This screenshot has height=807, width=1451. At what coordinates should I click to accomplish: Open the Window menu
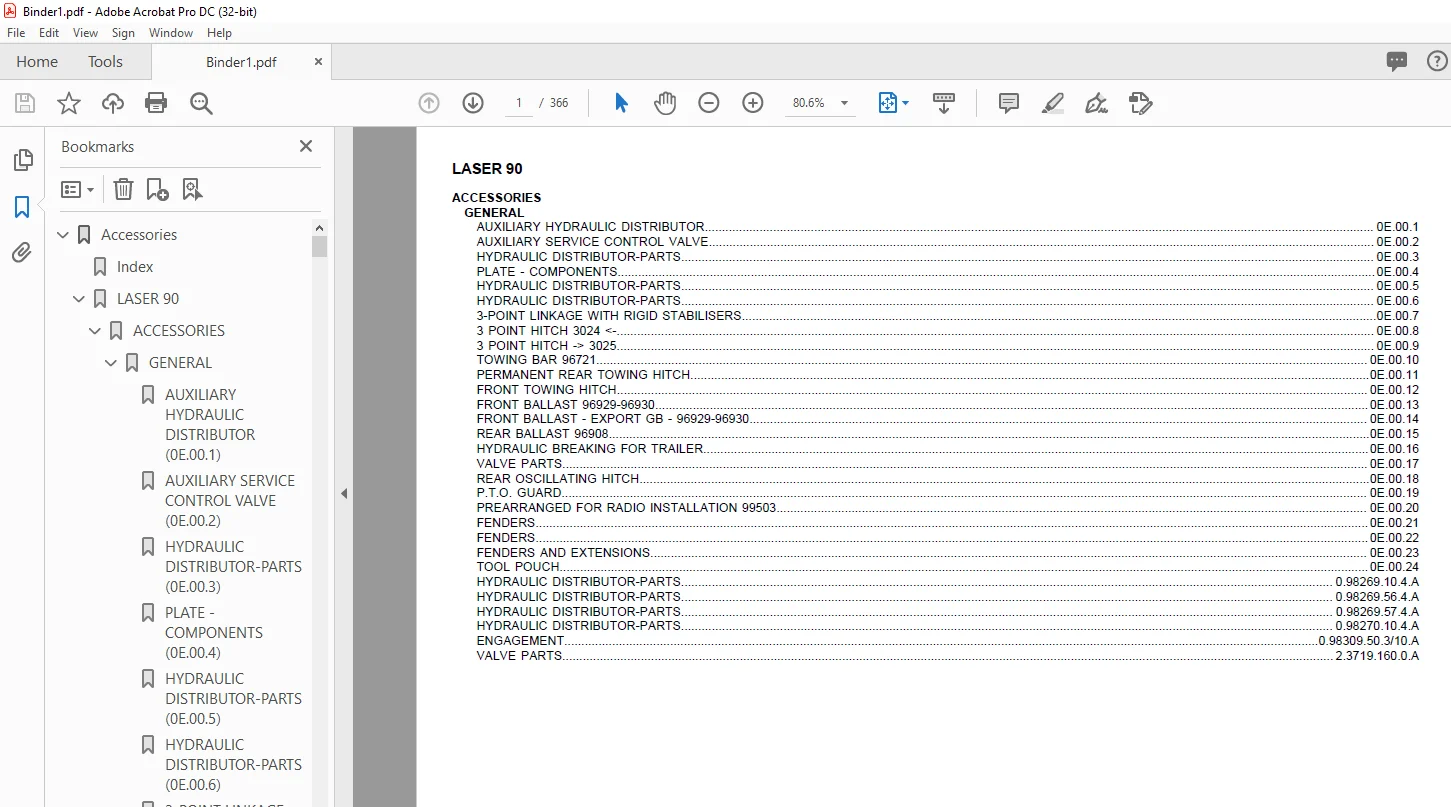[x=171, y=33]
